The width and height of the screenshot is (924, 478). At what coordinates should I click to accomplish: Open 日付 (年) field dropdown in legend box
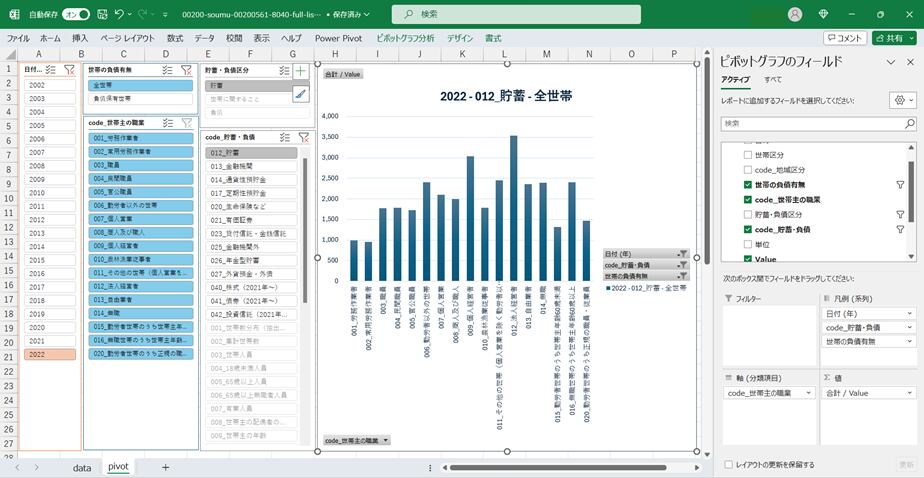909,313
